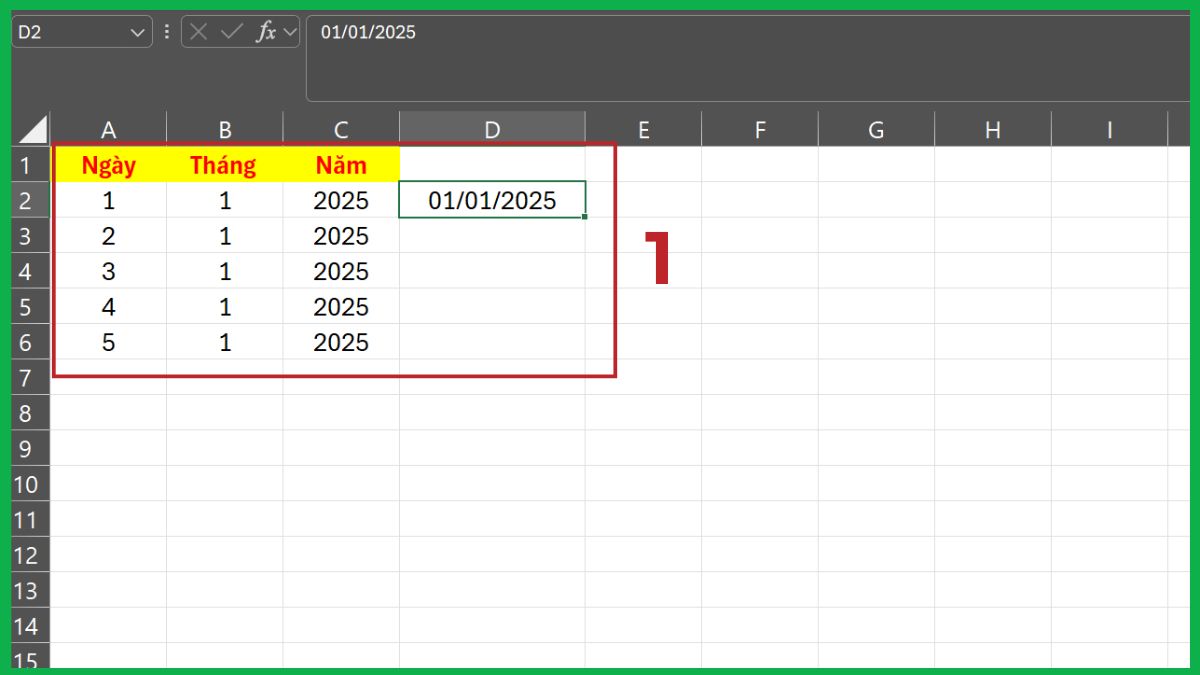
Task: Select the yellow Ngày header cell
Action: (108, 164)
